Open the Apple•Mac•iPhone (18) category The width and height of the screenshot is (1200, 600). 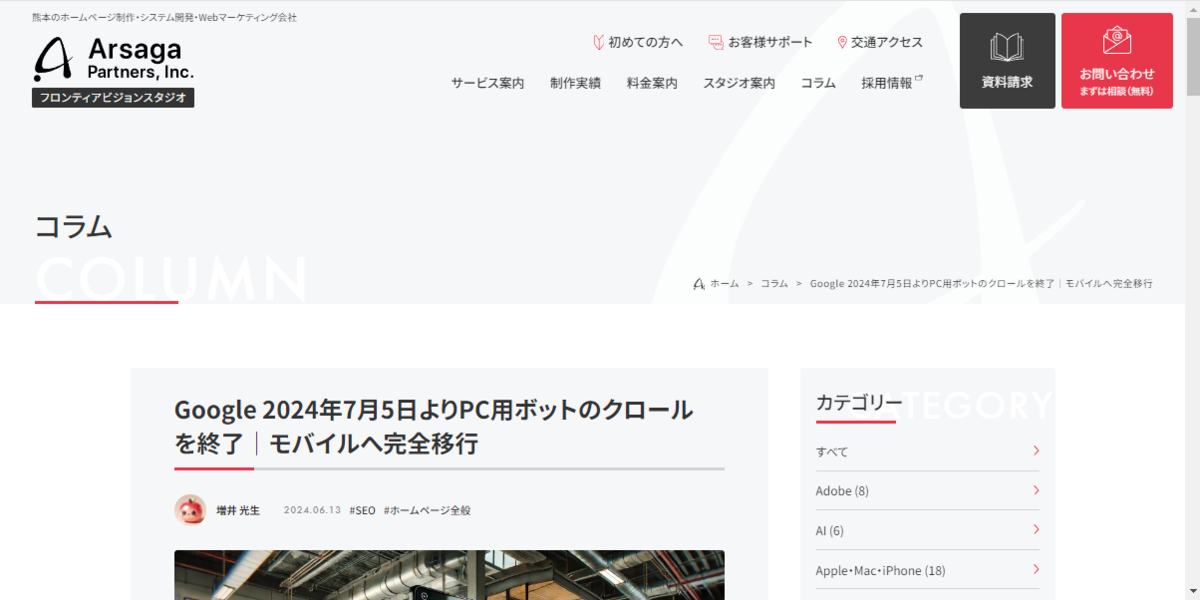pyautogui.click(x=928, y=570)
